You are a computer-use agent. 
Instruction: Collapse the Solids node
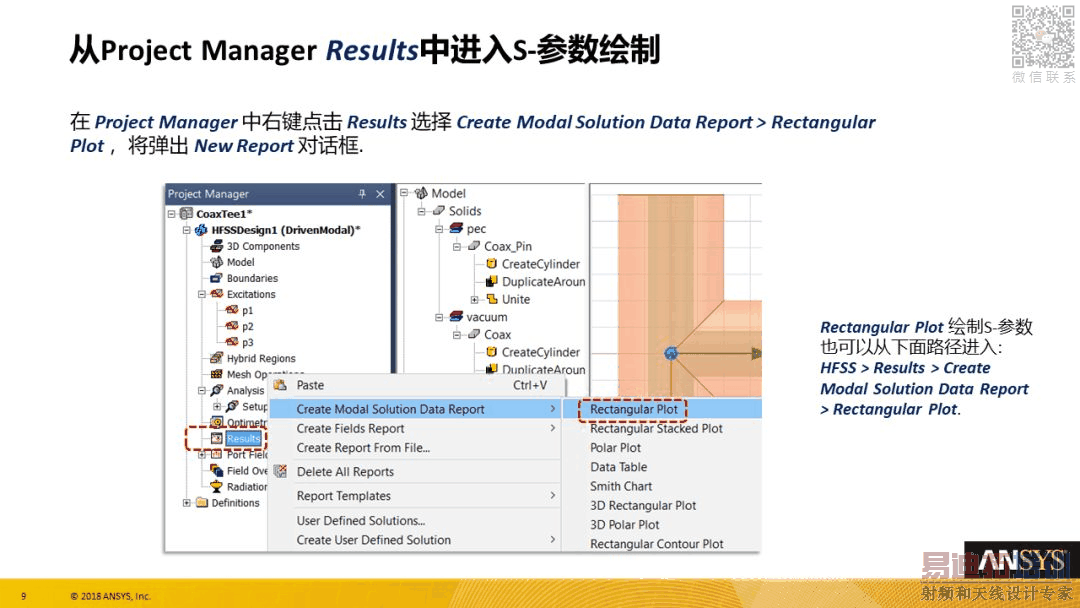tap(422, 211)
